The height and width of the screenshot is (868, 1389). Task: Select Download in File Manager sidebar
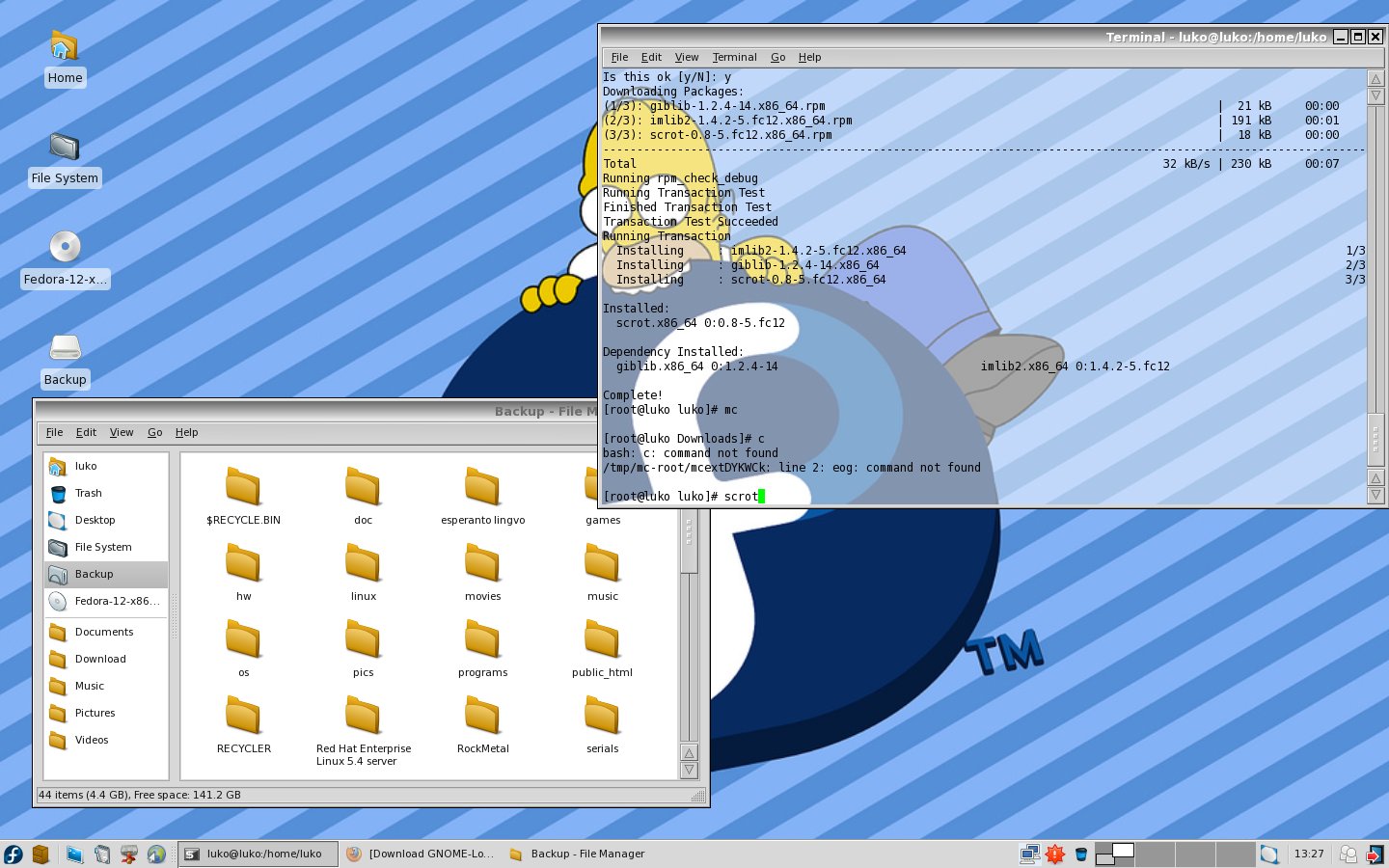(x=106, y=659)
